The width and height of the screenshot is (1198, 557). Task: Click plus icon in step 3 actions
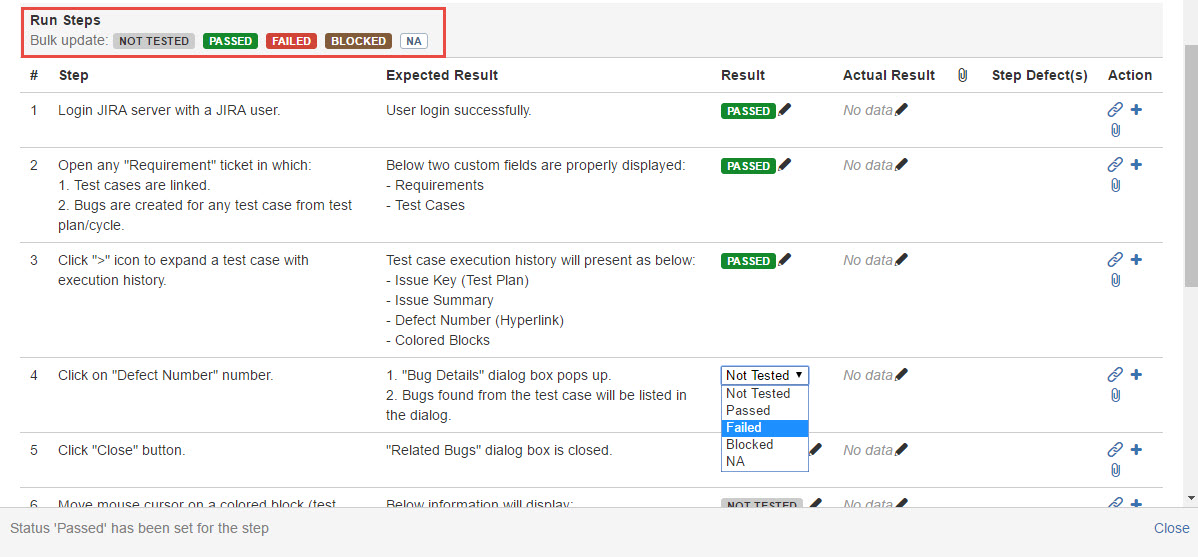pyautogui.click(x=1136, y=260)
